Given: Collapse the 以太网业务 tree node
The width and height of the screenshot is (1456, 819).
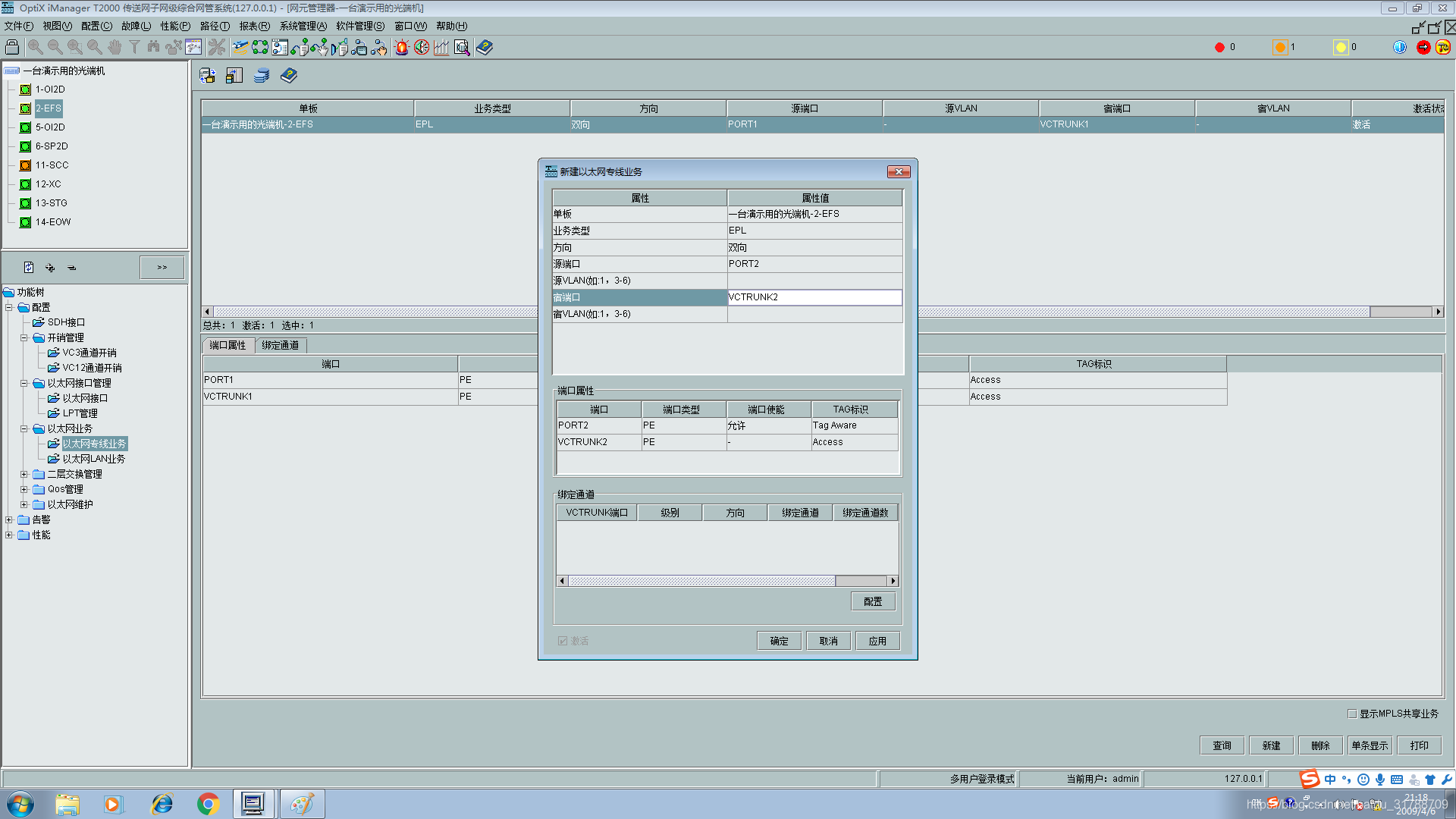Looking at the screenshot, I should tap(24, 428).
